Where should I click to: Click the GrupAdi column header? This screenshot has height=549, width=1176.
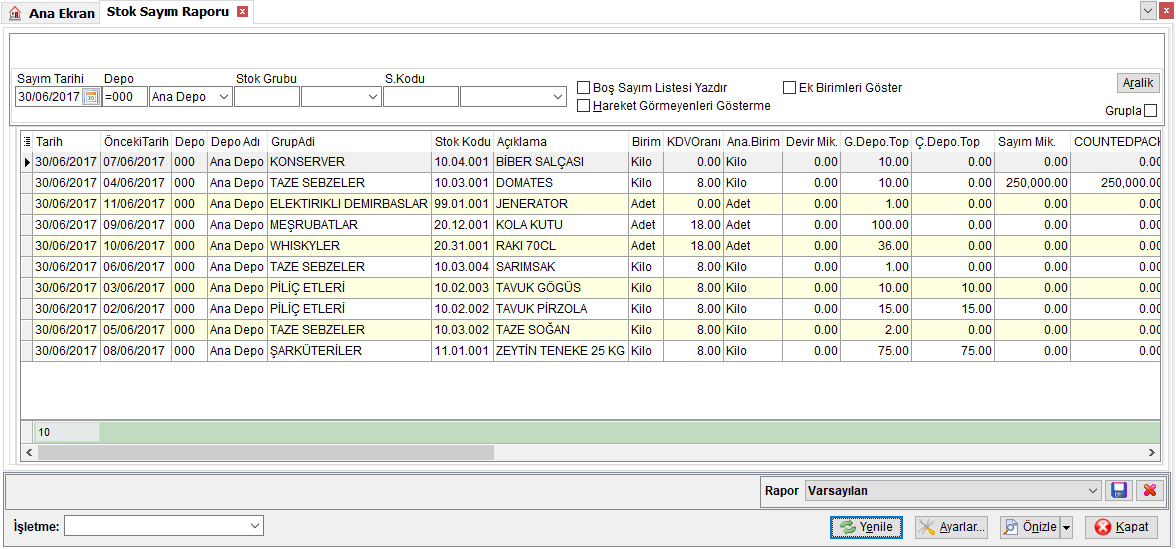[350, 142]
